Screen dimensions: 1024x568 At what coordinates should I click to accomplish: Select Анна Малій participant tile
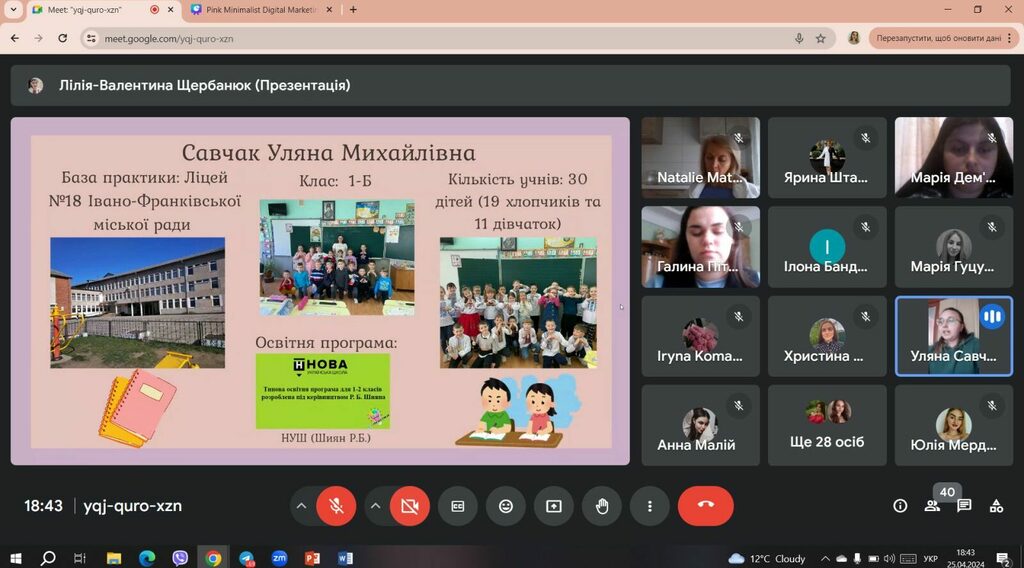tap(700, 425)
